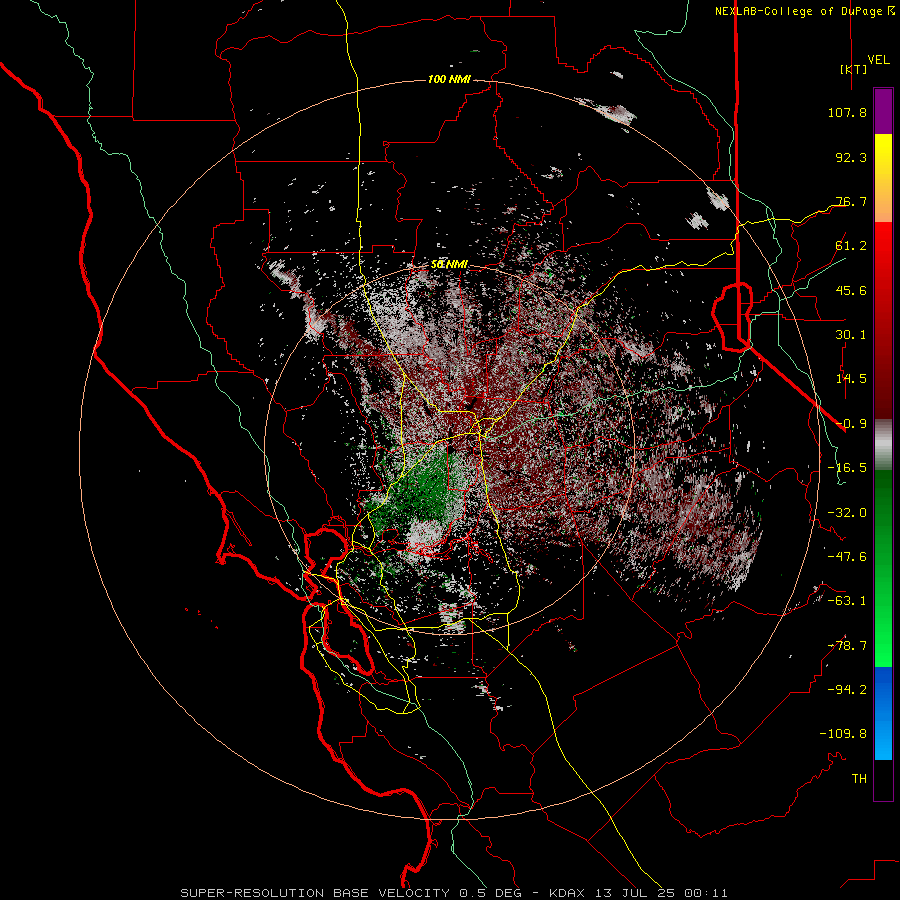Click the -94.2 scale value
The height and width of the screenshot is (900, 900).
(847, 689)
